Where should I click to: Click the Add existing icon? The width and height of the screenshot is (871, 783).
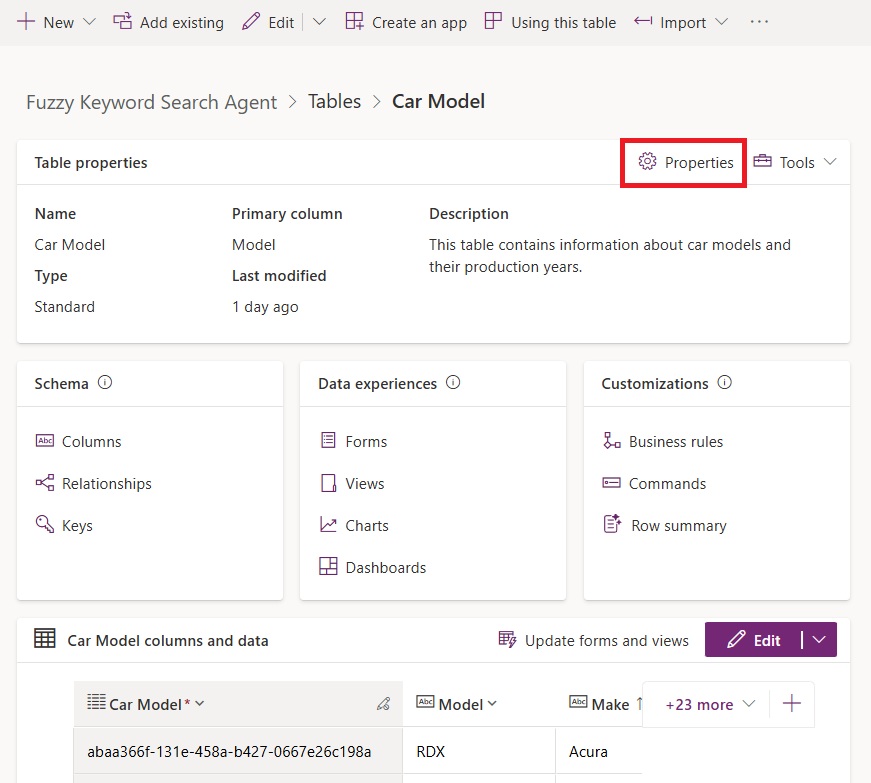point(122,22)
